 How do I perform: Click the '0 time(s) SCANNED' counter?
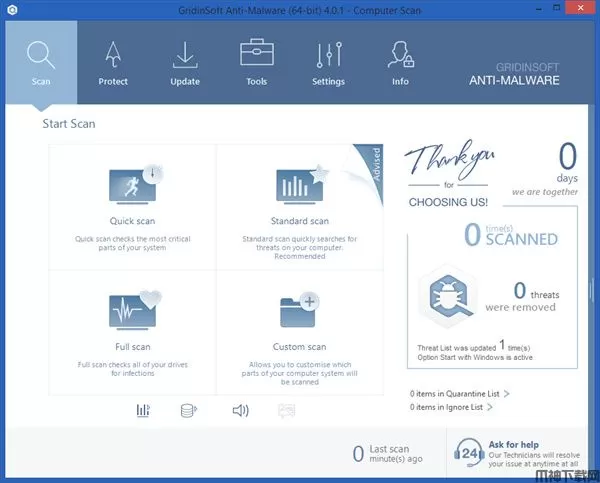pos(511,235)
